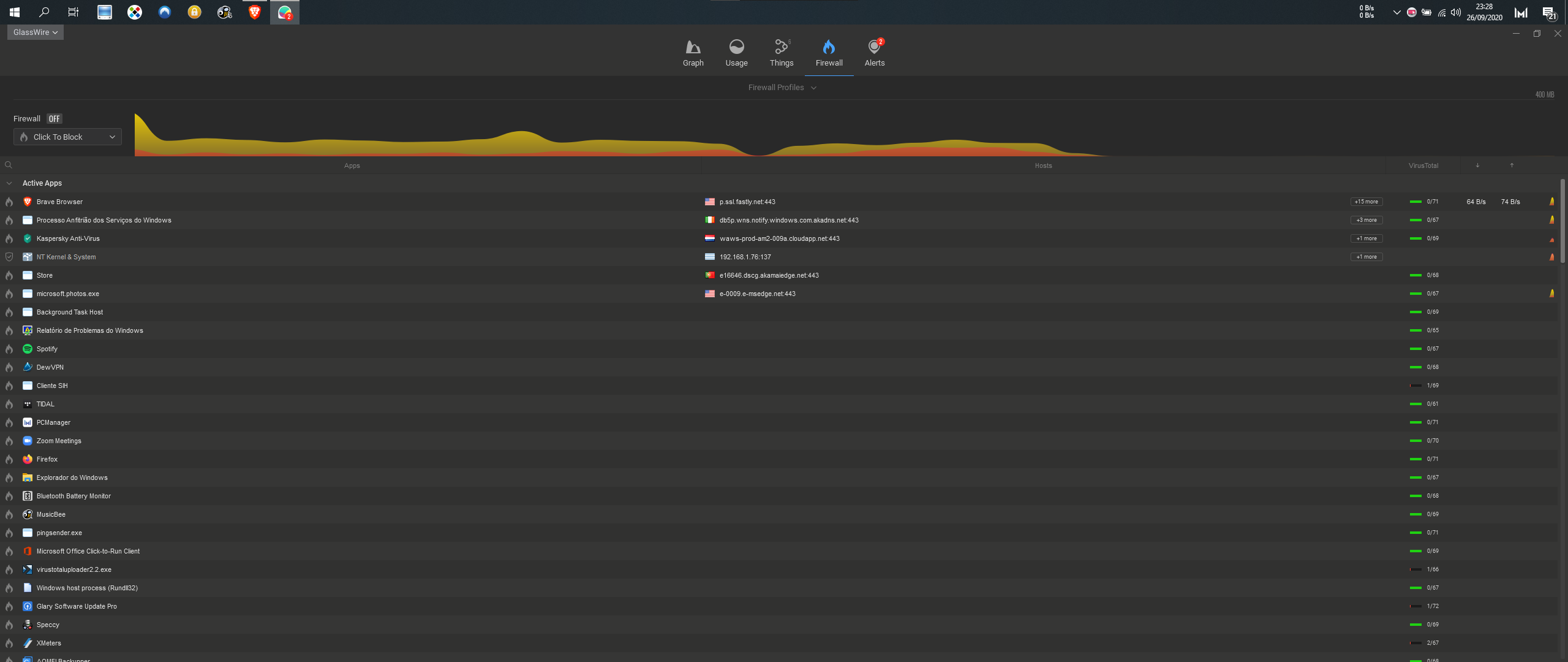Viewport: 1568px width, 662px height.
Task: Click the +15 more hosts button
Action: [x=1366, y=202]
